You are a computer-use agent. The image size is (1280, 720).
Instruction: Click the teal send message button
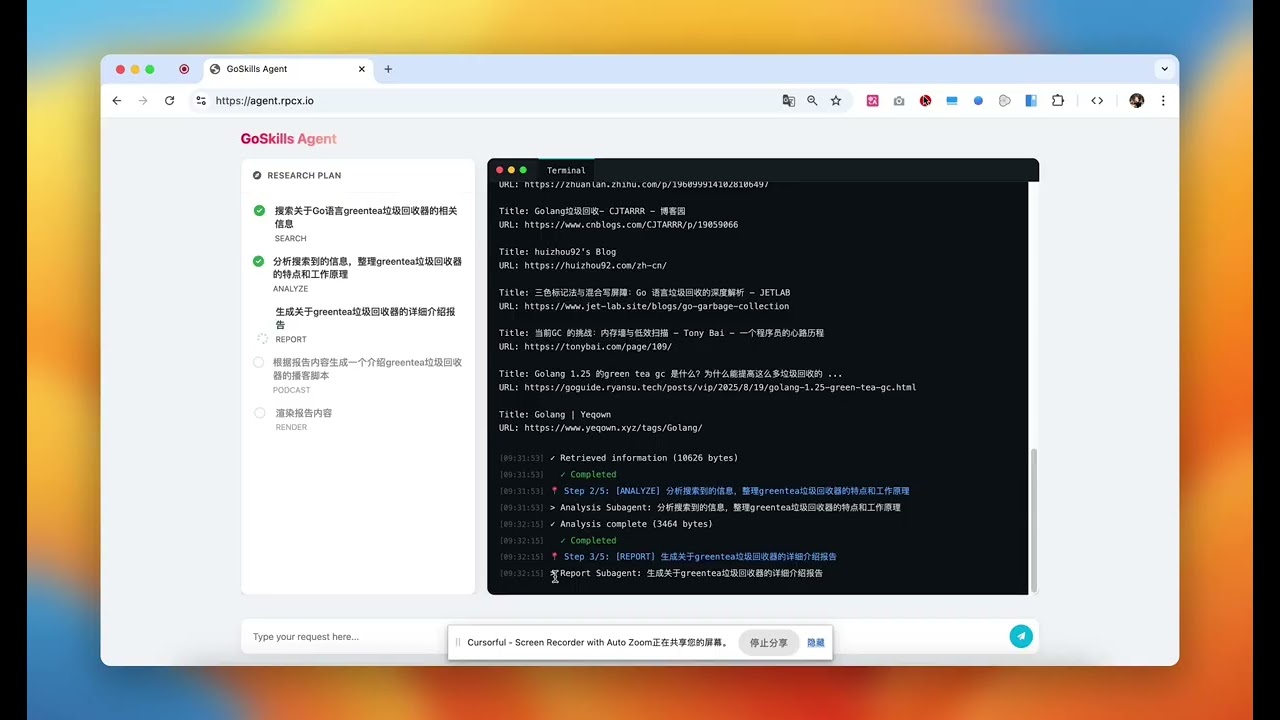(x=1021, y=636)
